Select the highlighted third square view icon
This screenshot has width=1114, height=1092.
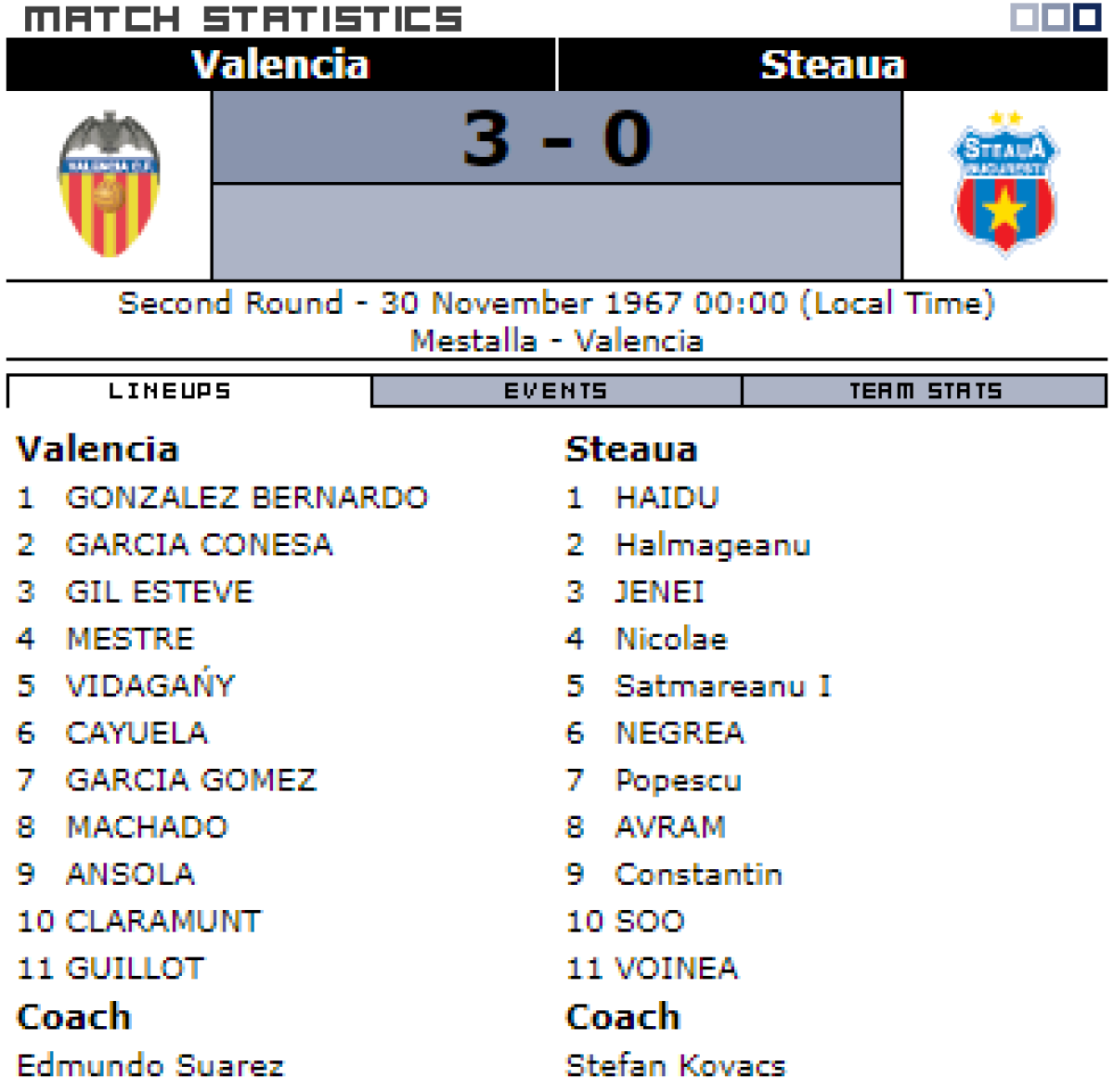1087,18
